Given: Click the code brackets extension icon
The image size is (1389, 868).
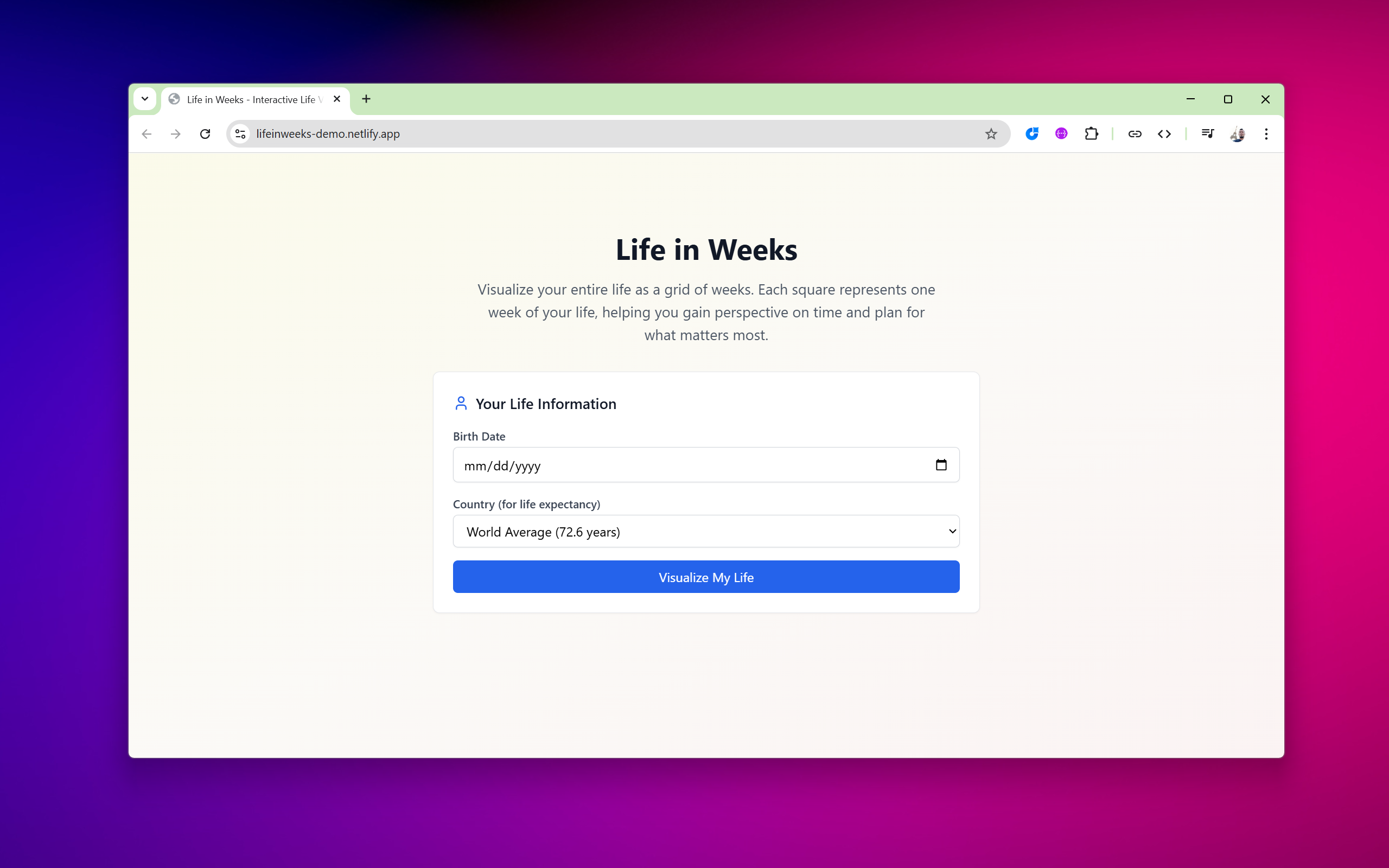Looking at the screenshot, I should pos(1164,134).
